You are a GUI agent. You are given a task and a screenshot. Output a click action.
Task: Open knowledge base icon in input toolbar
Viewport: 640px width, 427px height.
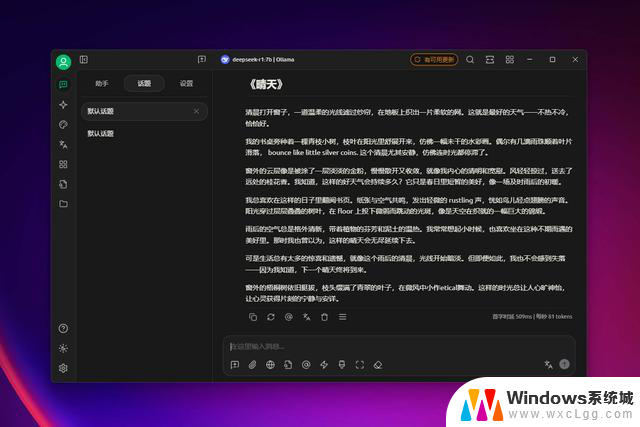point(288,365)
